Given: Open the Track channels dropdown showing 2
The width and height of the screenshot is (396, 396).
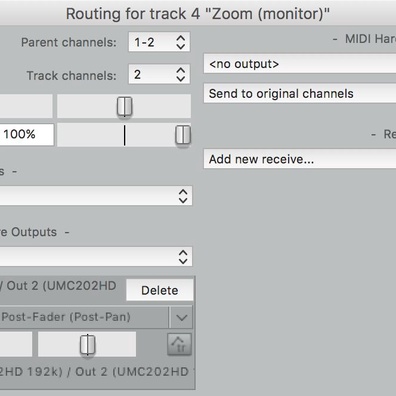Looking at the screenshot, I should click(159, 74).
